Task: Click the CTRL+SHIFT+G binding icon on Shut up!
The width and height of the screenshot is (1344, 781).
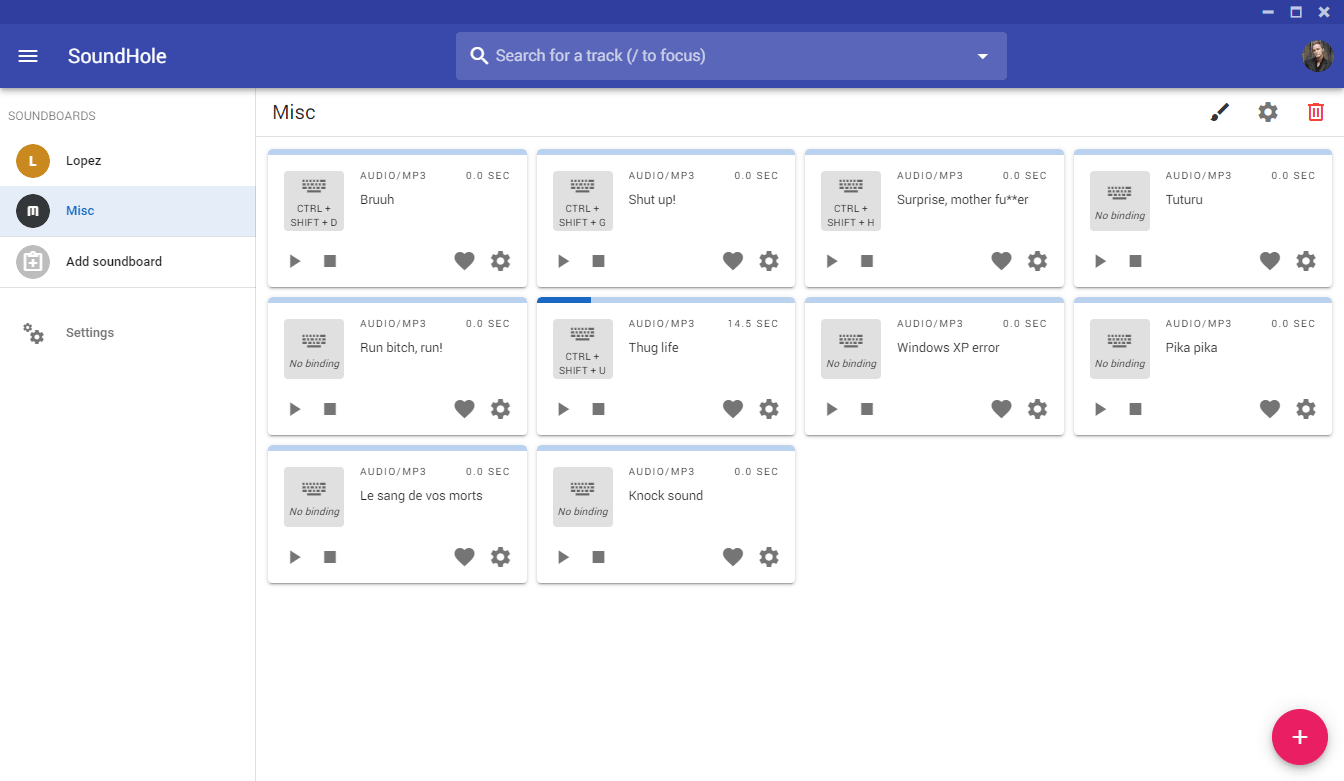Action: pos(582,200)
